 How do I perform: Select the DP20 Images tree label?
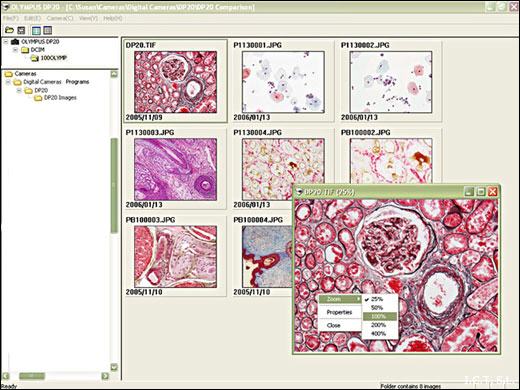coord(60,98)
